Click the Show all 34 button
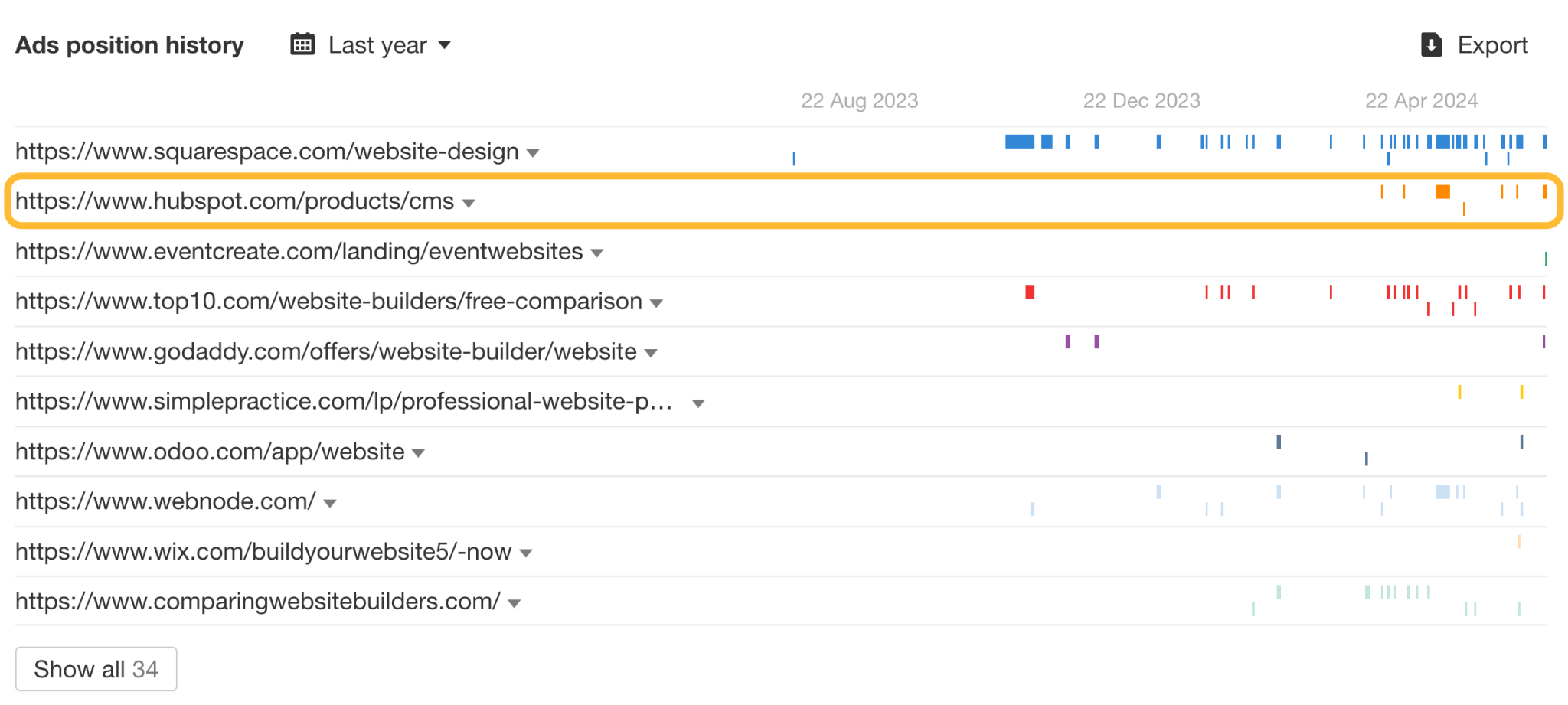This screenshot has height=705, width=1568. pos(96,667)
